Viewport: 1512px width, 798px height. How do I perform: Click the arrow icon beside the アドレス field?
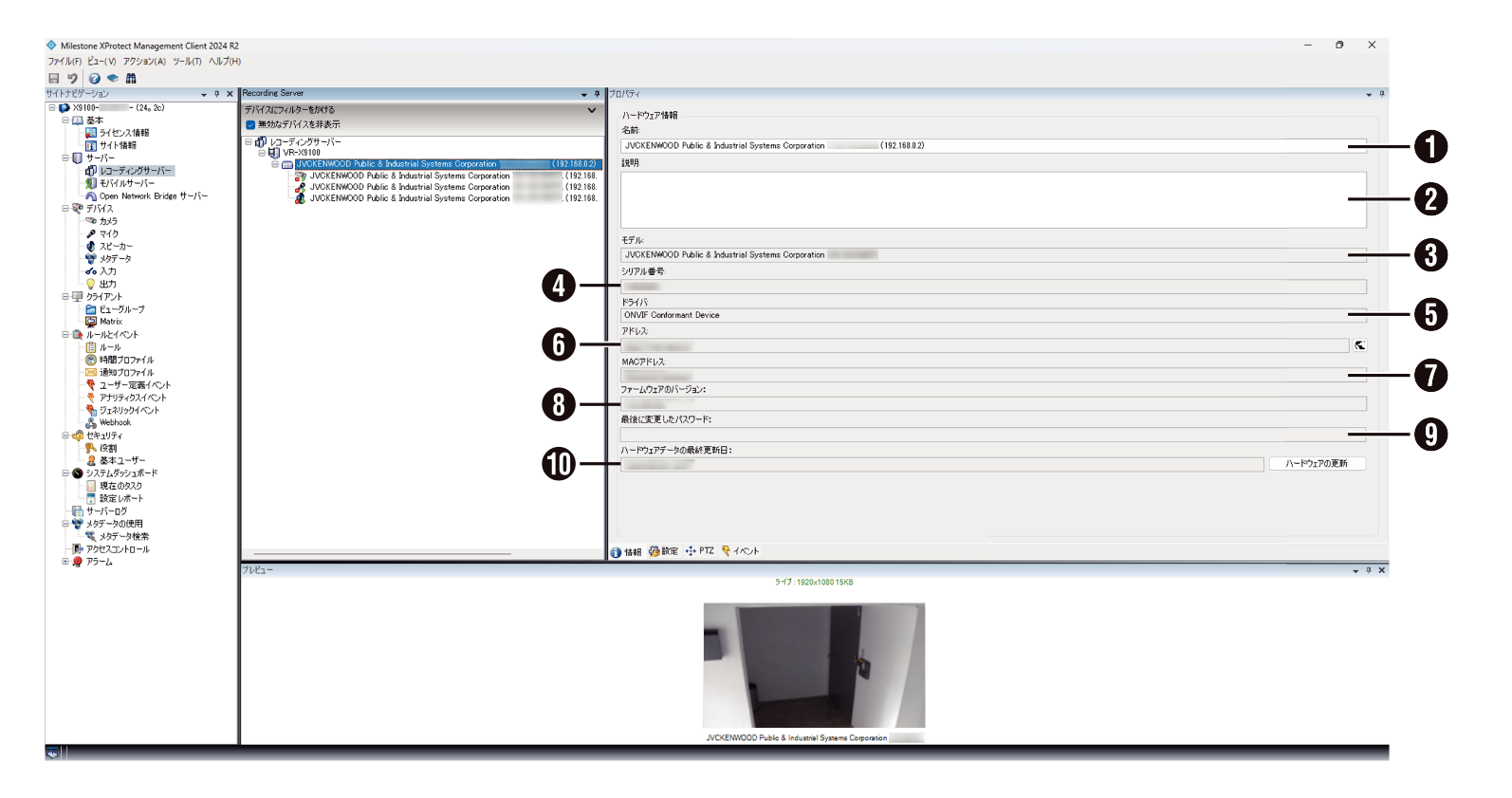pyautogui.click(x=1360, y=345)
